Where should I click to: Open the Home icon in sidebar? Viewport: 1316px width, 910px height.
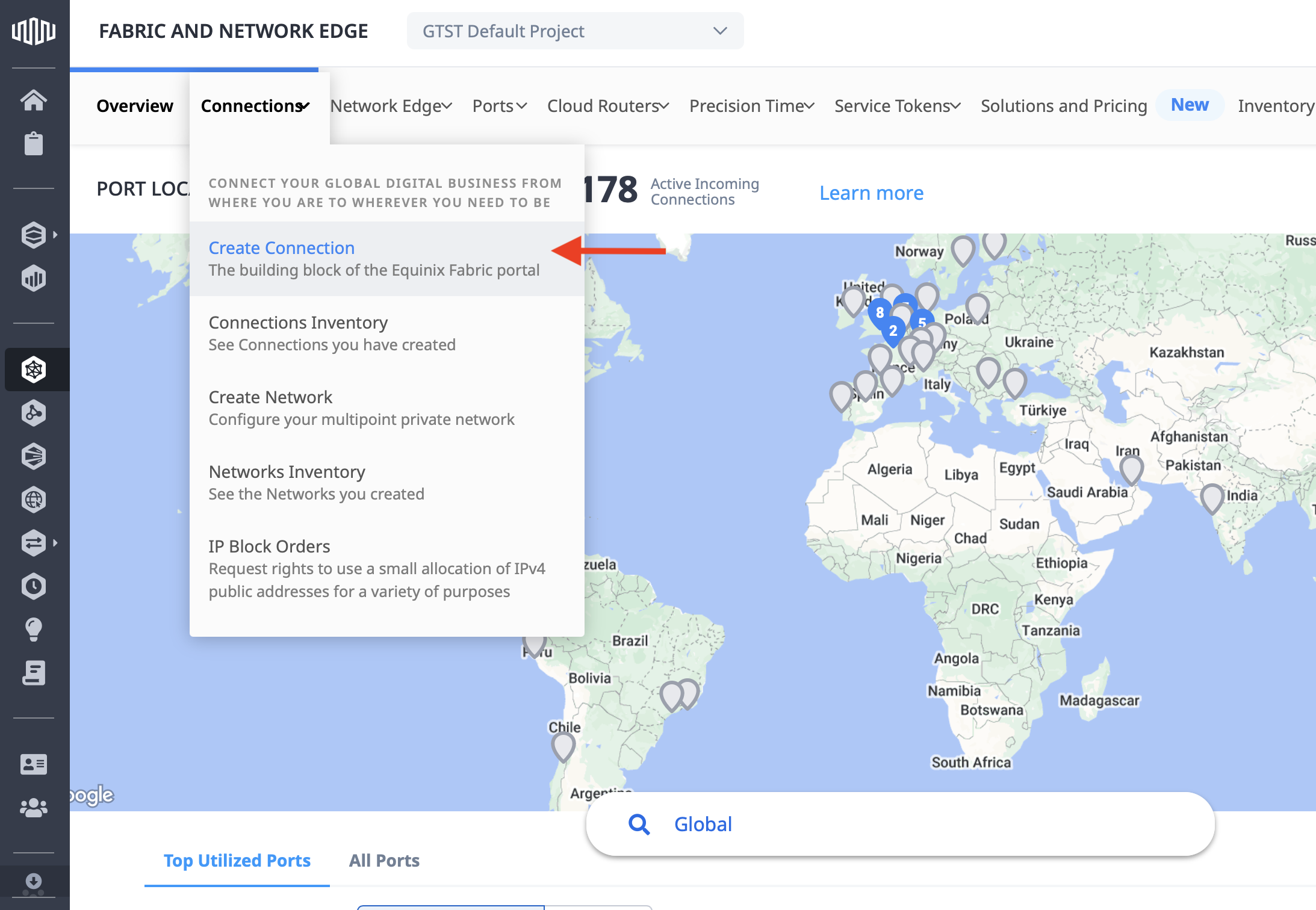tap(34, 100)
